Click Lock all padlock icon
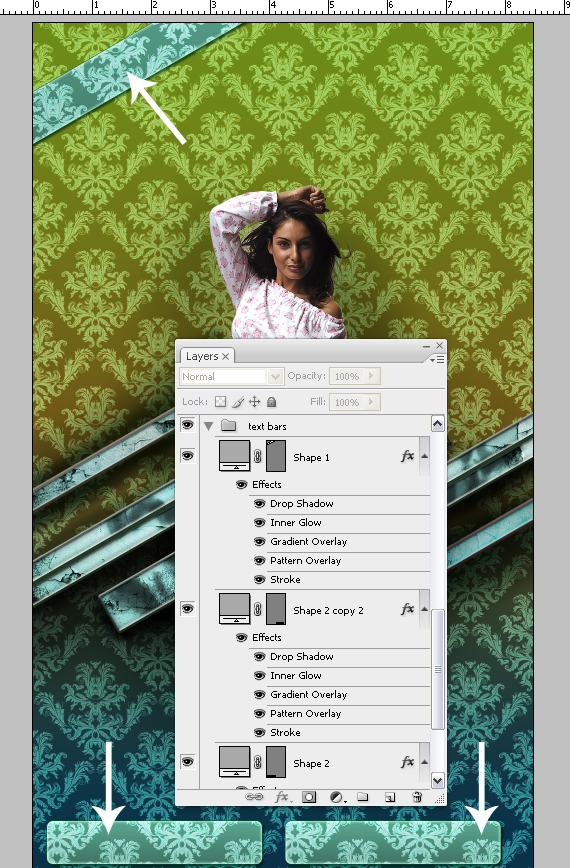The image size is (570, 868). [272, 402]
